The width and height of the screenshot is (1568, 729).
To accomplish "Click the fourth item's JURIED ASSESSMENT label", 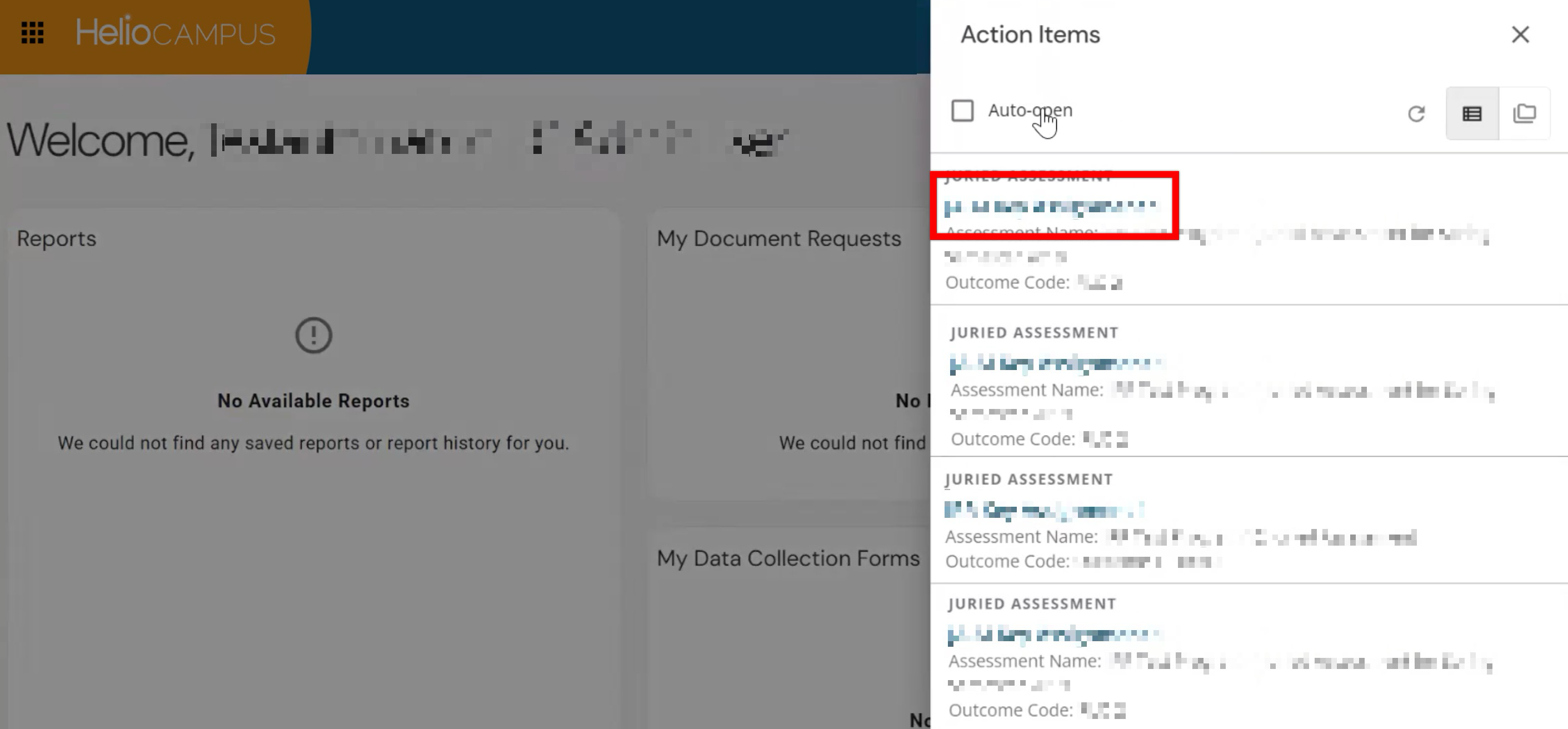I will (1032, 603).
